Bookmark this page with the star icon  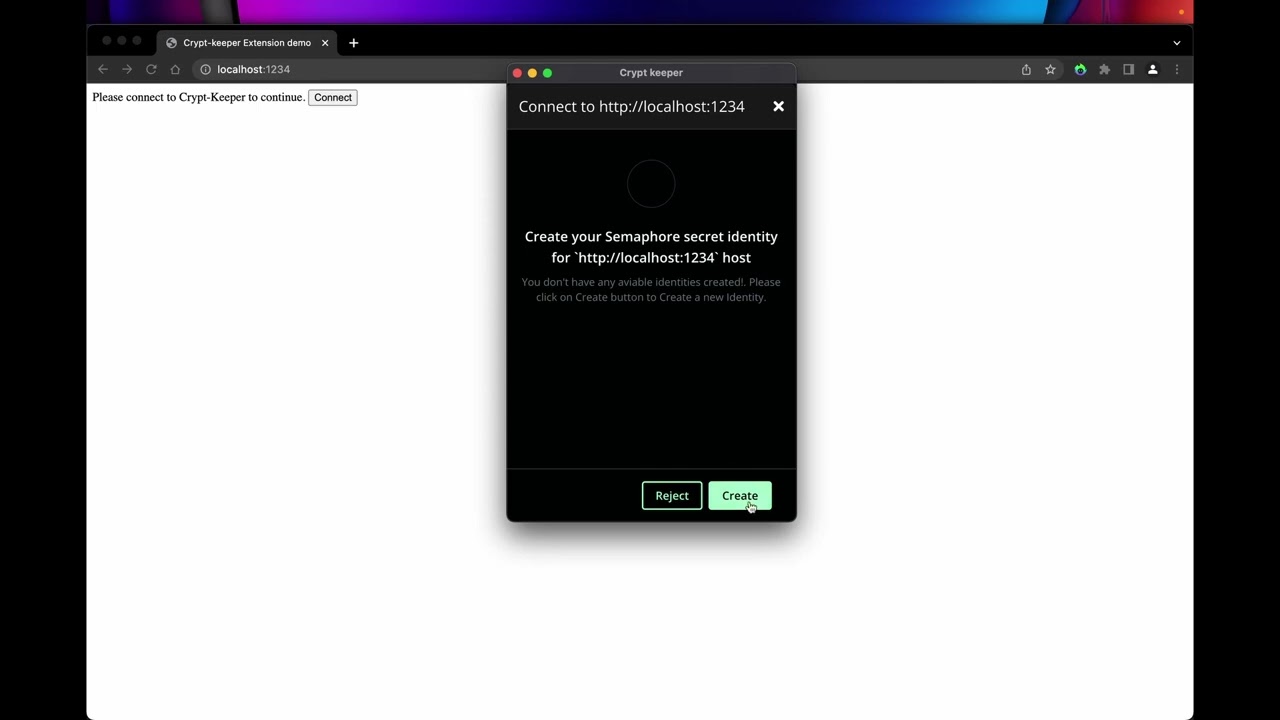point(1050,69)
